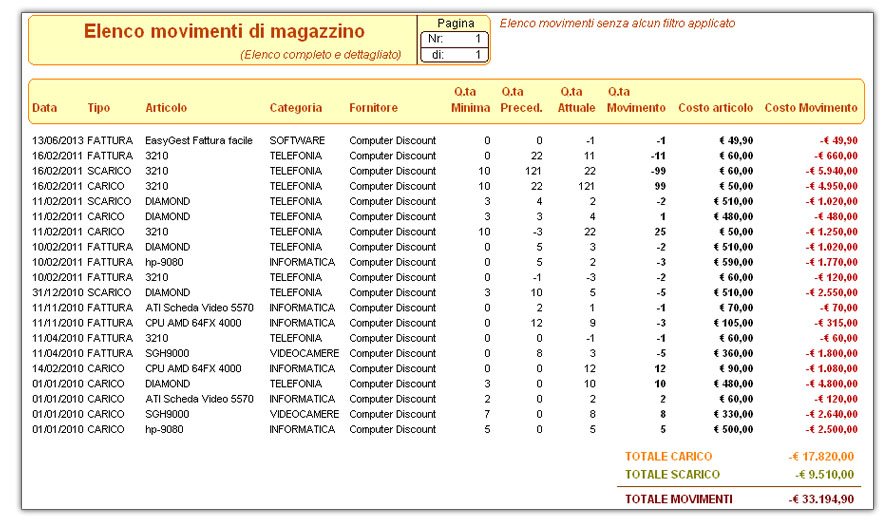
Task: Click the 'Costo articolo' column header
Action: tap(715, 108)
